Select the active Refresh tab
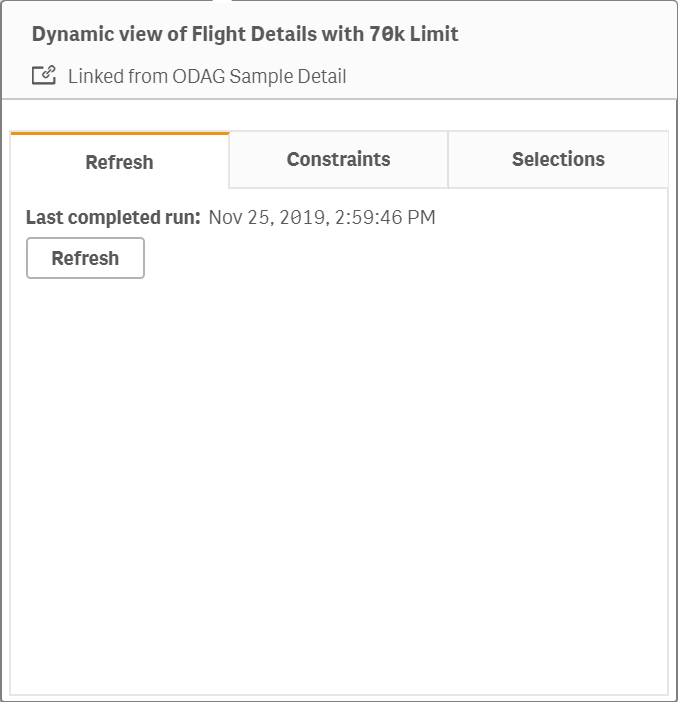The image size is (678, 702). pos(119,162)
